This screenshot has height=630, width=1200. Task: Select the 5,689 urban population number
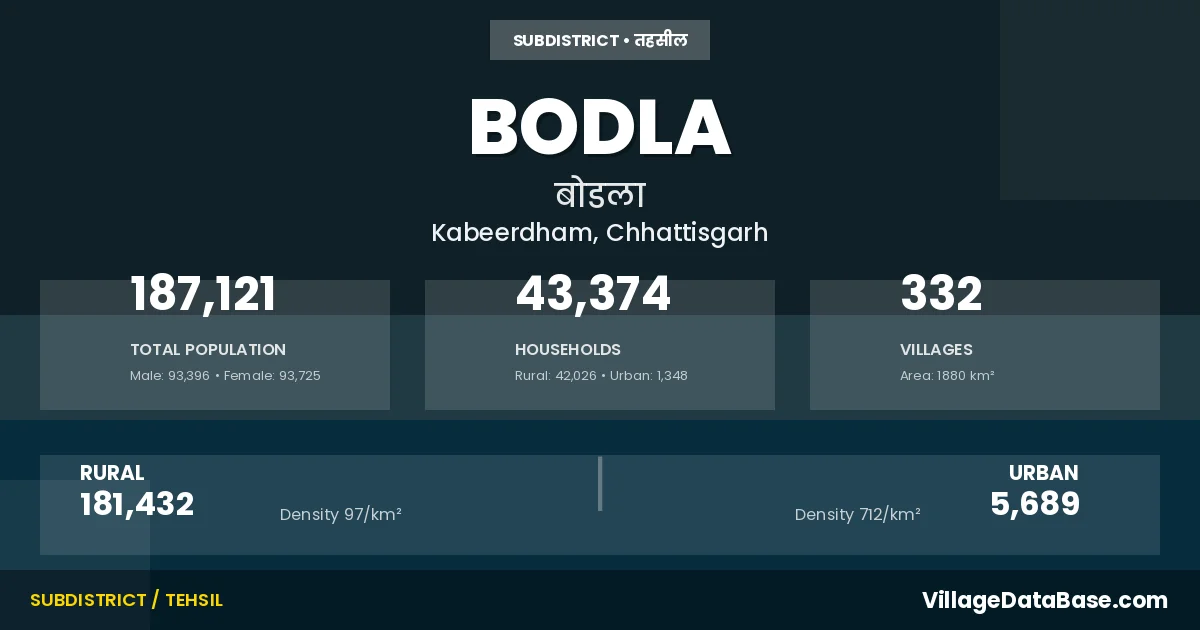1035,504
